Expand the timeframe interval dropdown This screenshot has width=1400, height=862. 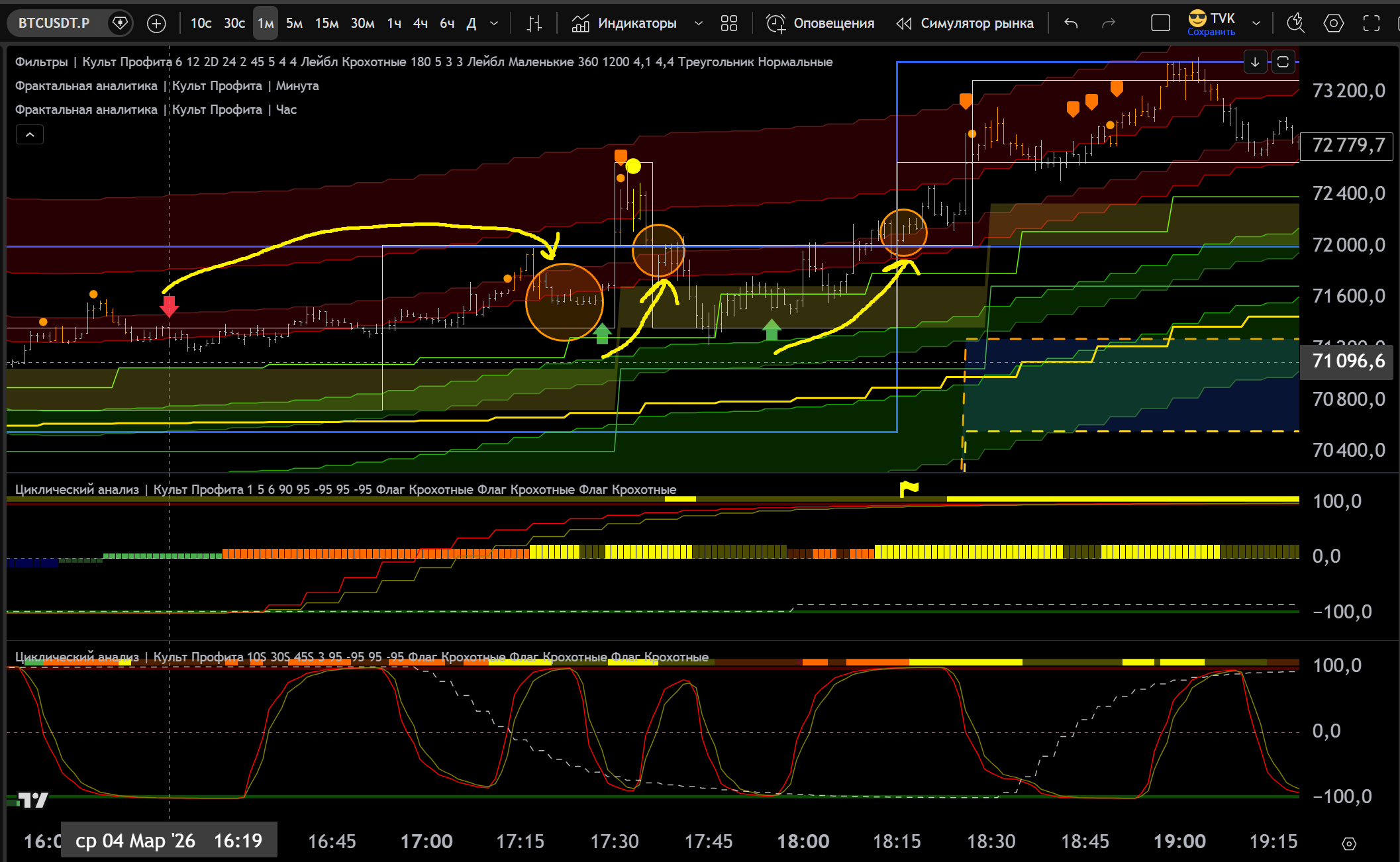click(494, 24)
